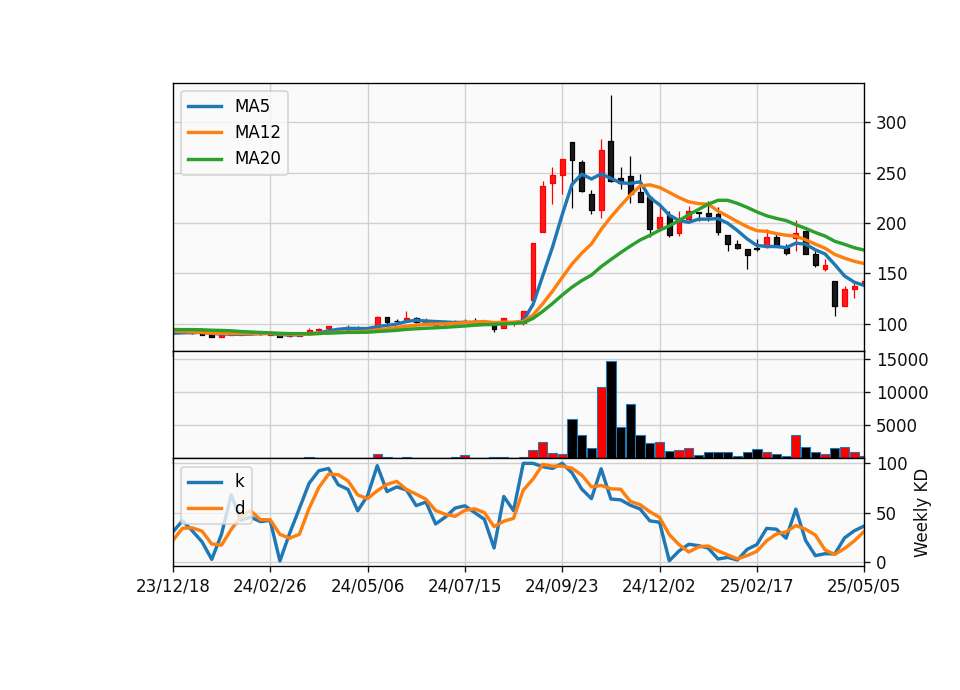The height and width of the screenshot is (690, 960).
Task: Click the 24/09/23 date axis label
Action: coord(561,586)
